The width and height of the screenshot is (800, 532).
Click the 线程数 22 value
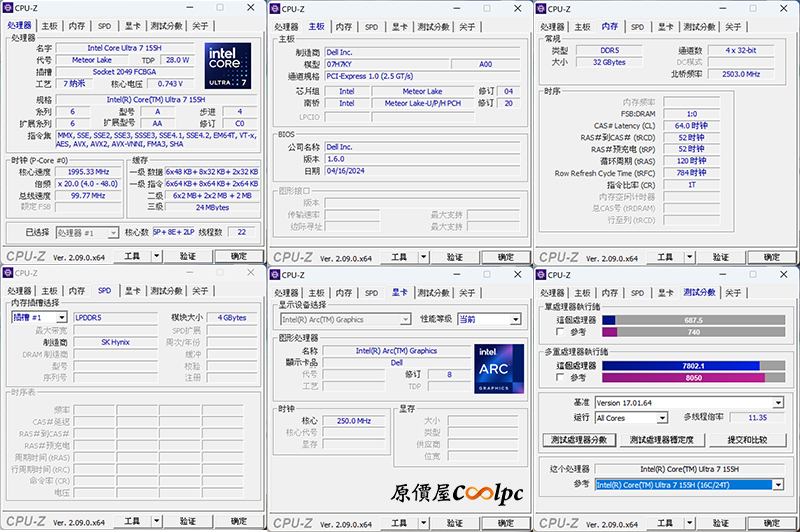tap(241, 232)
